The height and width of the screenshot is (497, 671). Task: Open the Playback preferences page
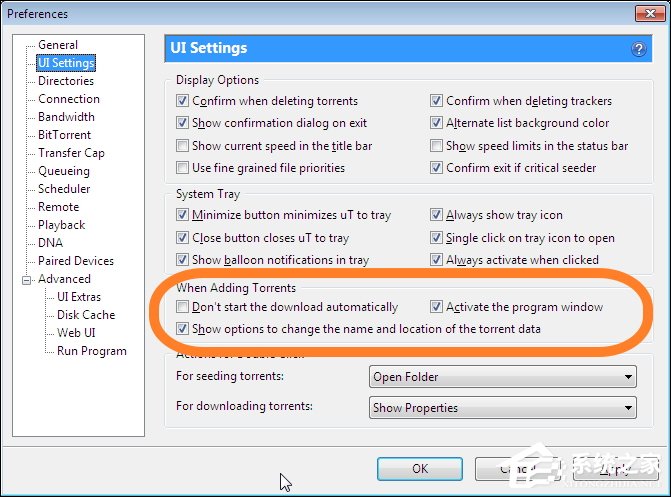62,225
